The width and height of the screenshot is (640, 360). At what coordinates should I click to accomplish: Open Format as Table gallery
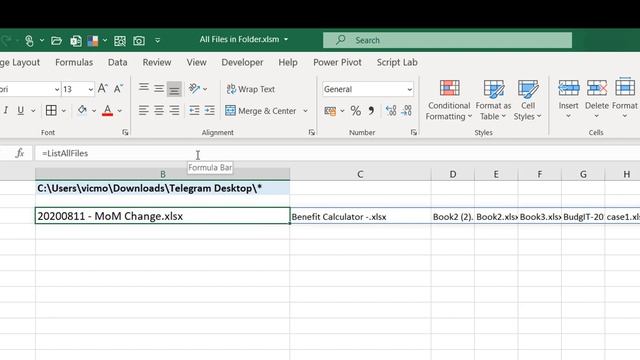tap(493, 100)
